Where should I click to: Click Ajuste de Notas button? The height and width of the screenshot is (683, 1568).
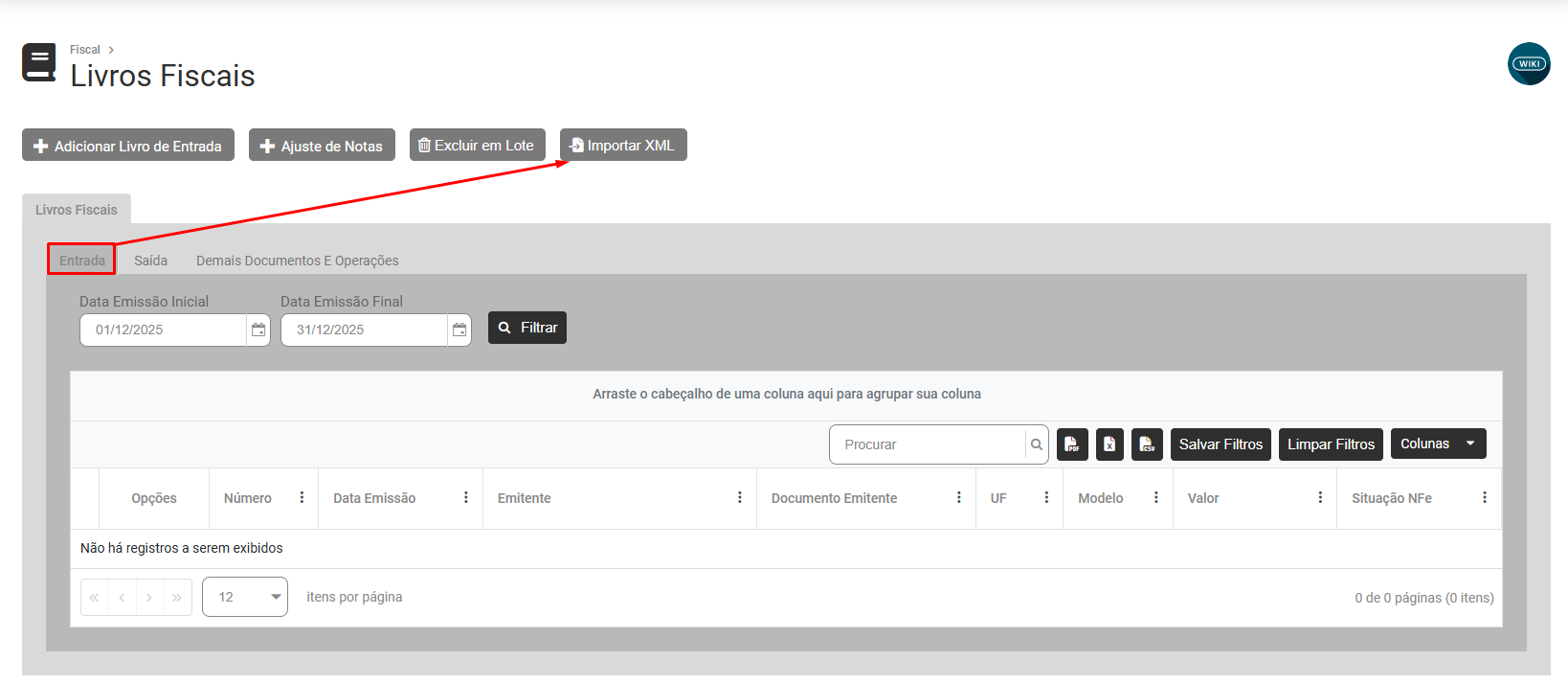pyautogui.click(x=322, y=146)
